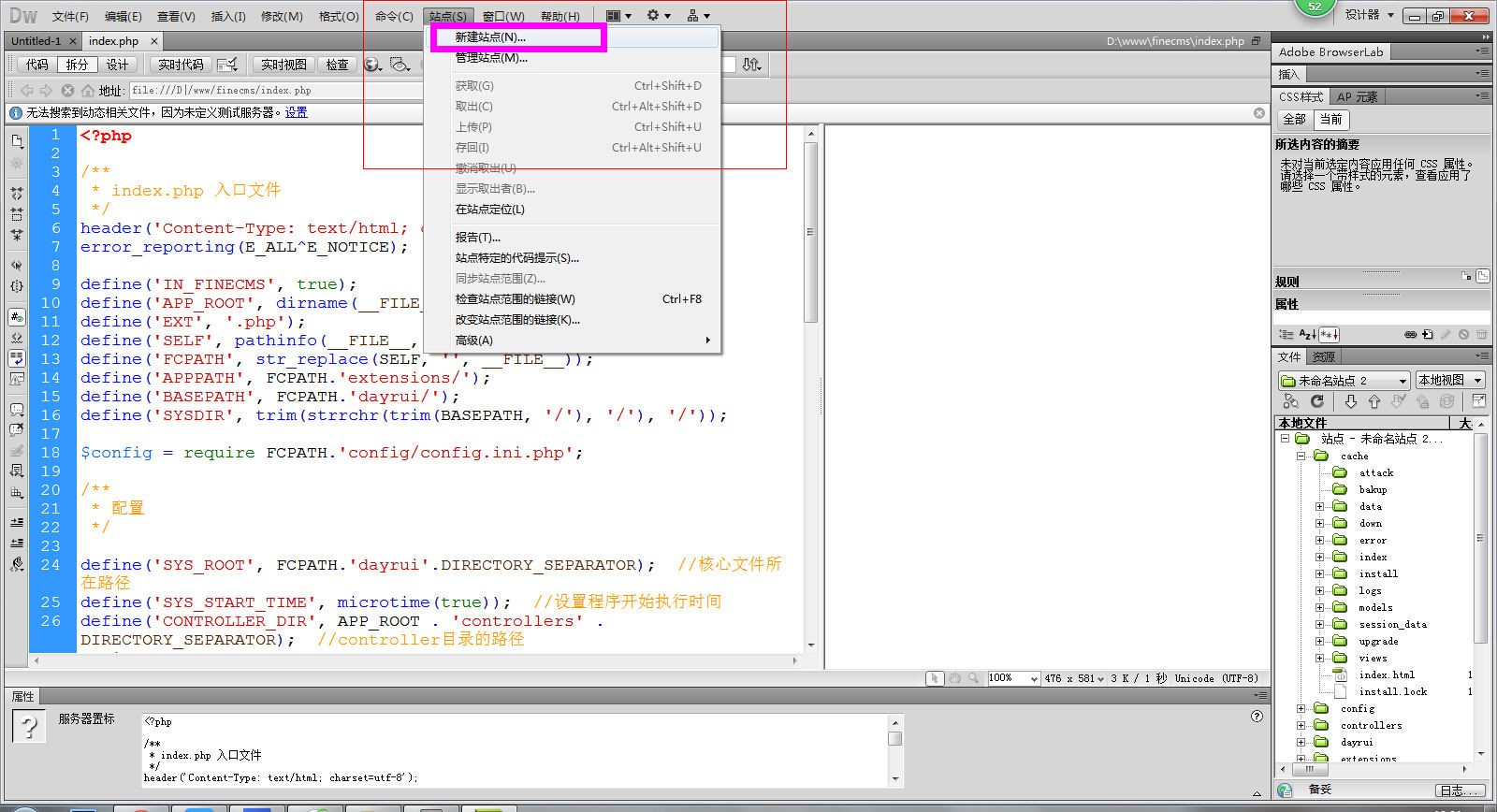Image resolution: width=1497 pixels, height=812 pixels.
Task: Open the AP 元素 panel tab
Action: point(1357,96)
